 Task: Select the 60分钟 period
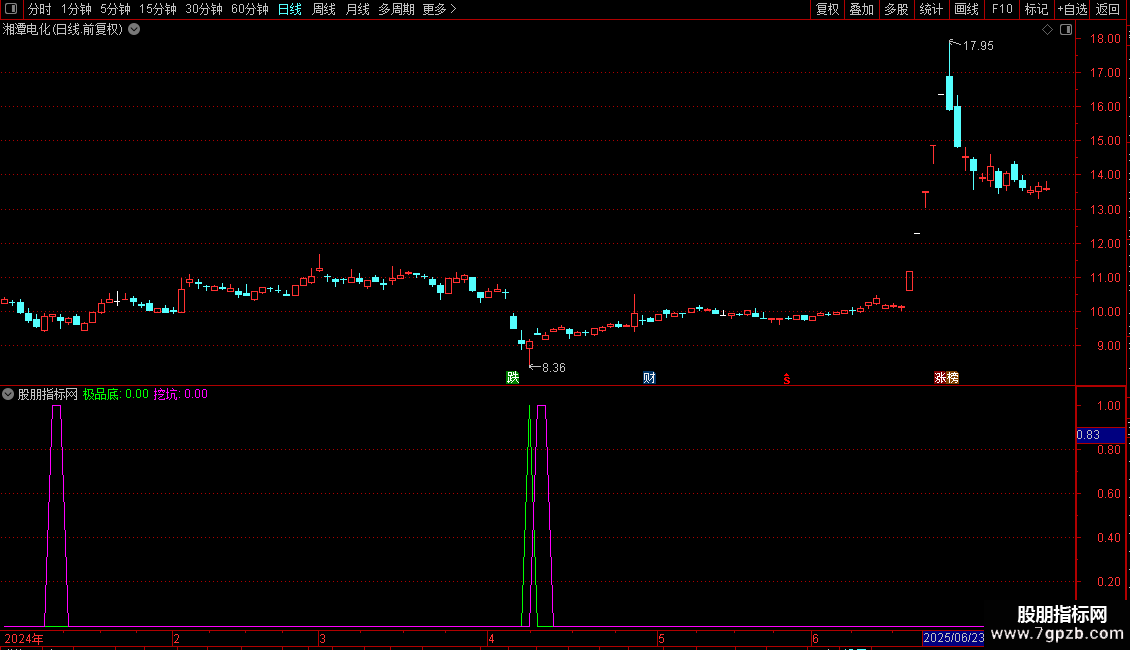pos(250,9)
